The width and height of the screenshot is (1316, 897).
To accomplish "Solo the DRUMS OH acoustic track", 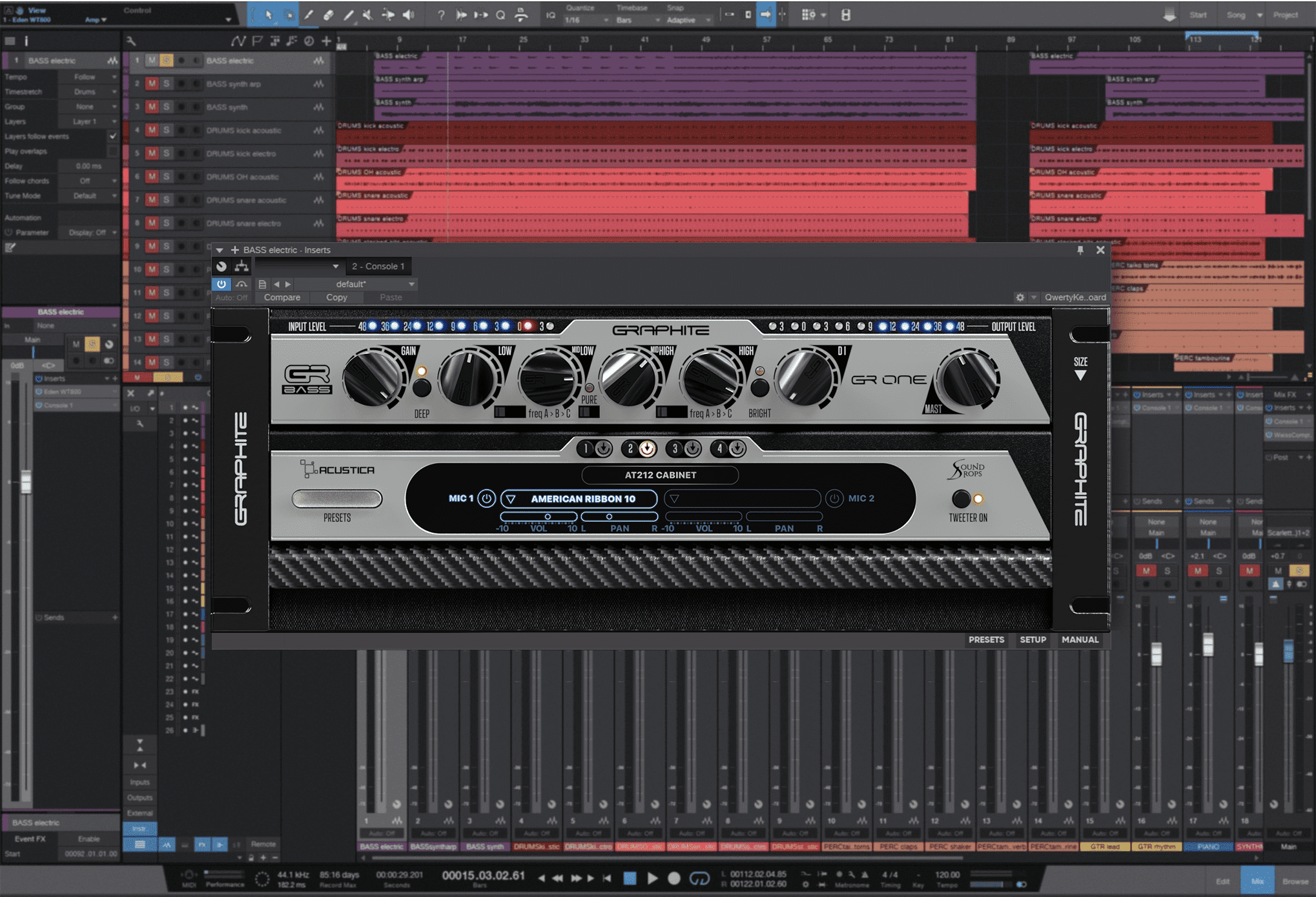I will click(x=166, y=176).
